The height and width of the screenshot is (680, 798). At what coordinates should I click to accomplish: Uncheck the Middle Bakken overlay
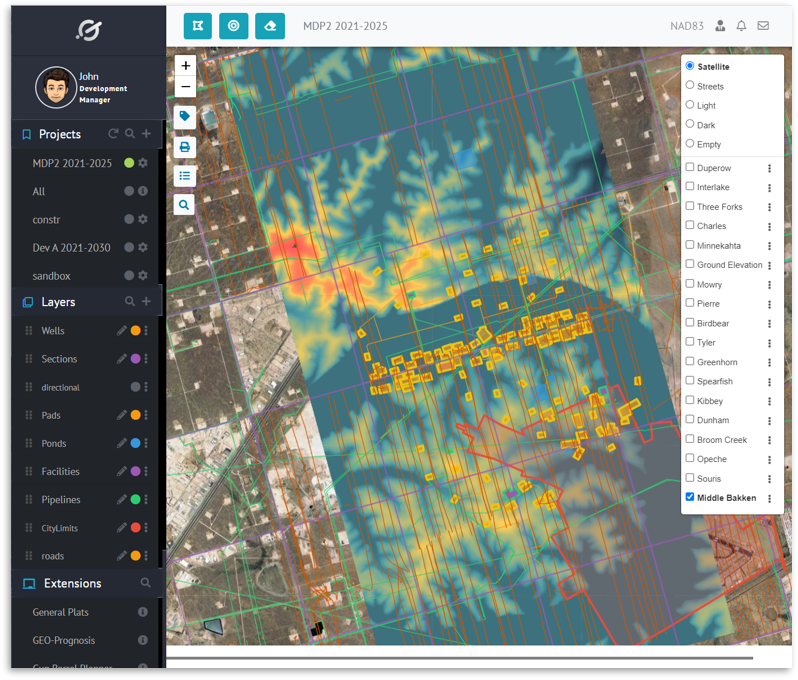click(x=690, y=497)
